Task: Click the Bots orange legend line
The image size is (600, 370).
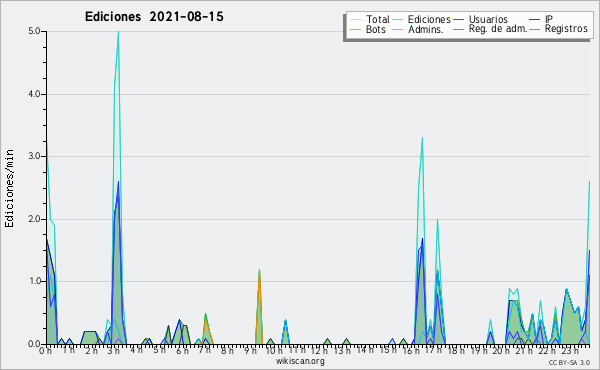Action: click(x=355, y=29)
